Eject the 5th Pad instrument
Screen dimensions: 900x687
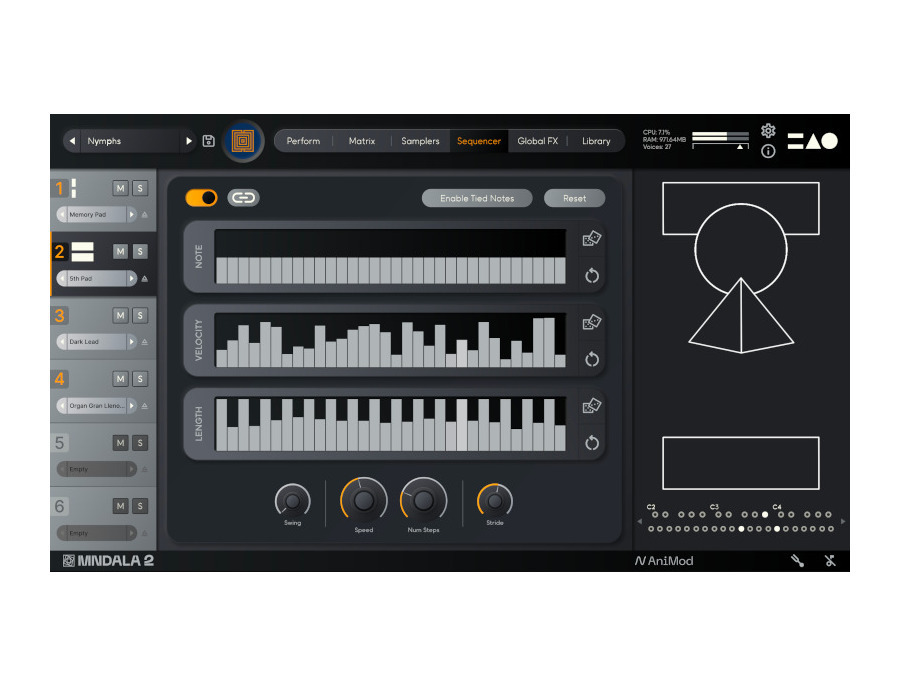(x=145, y=278)
